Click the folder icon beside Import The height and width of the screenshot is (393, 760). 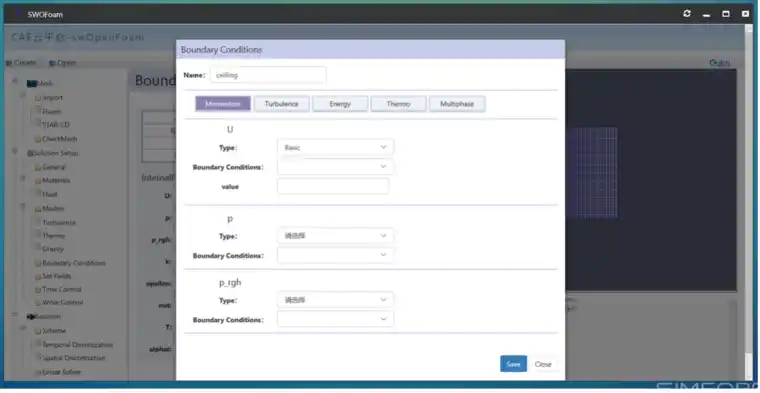pyautogui.click(x=38, y=98)
